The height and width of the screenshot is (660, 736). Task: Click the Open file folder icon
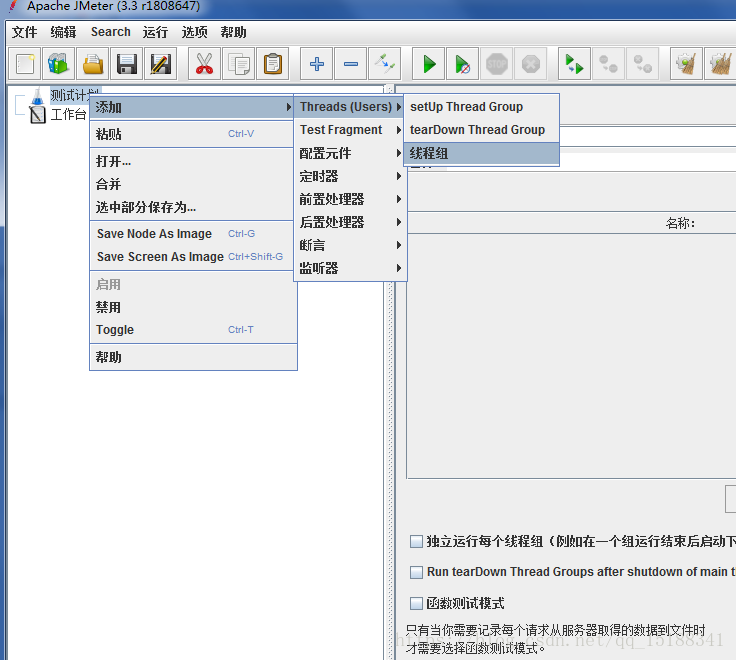point(93,64)
